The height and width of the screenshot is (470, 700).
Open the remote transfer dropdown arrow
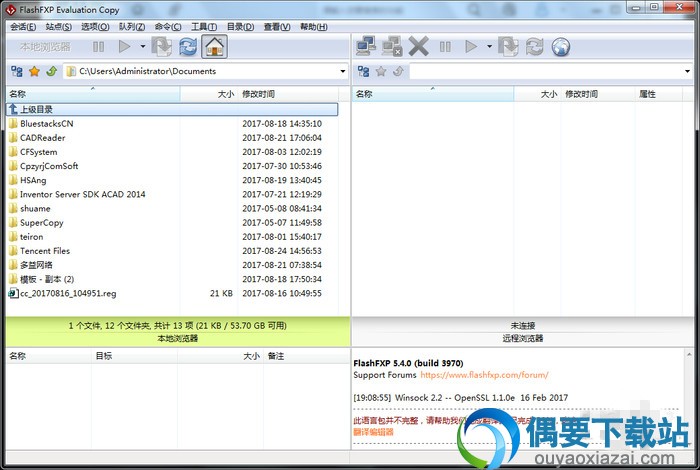489,46
